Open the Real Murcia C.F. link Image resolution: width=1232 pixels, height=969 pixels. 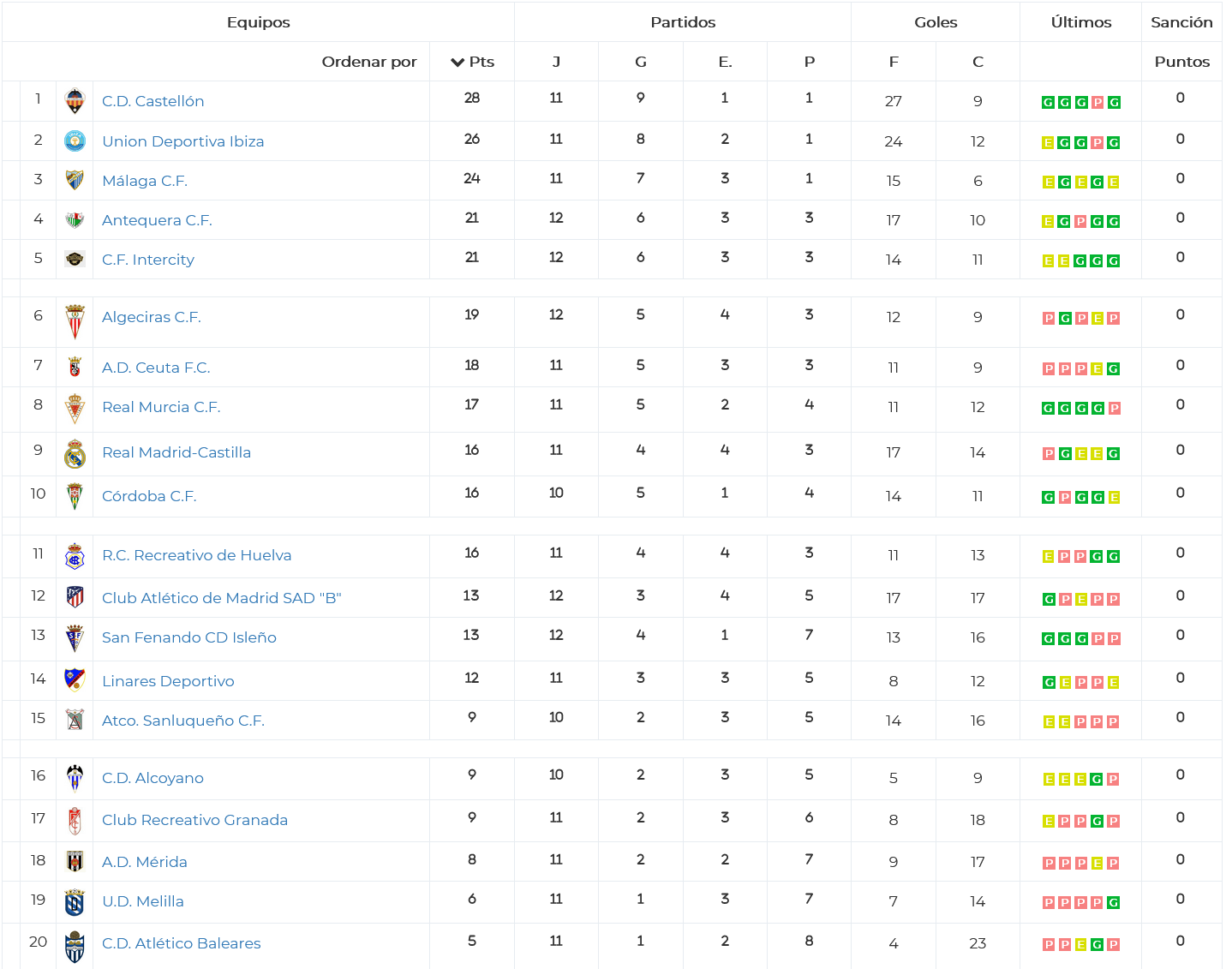pyautogui.click(x=161, y=407)
